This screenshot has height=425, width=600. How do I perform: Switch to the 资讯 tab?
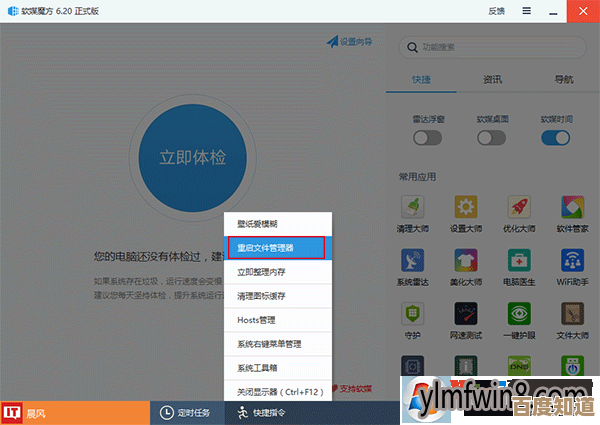pyautogui.click(x=492, y=79)
